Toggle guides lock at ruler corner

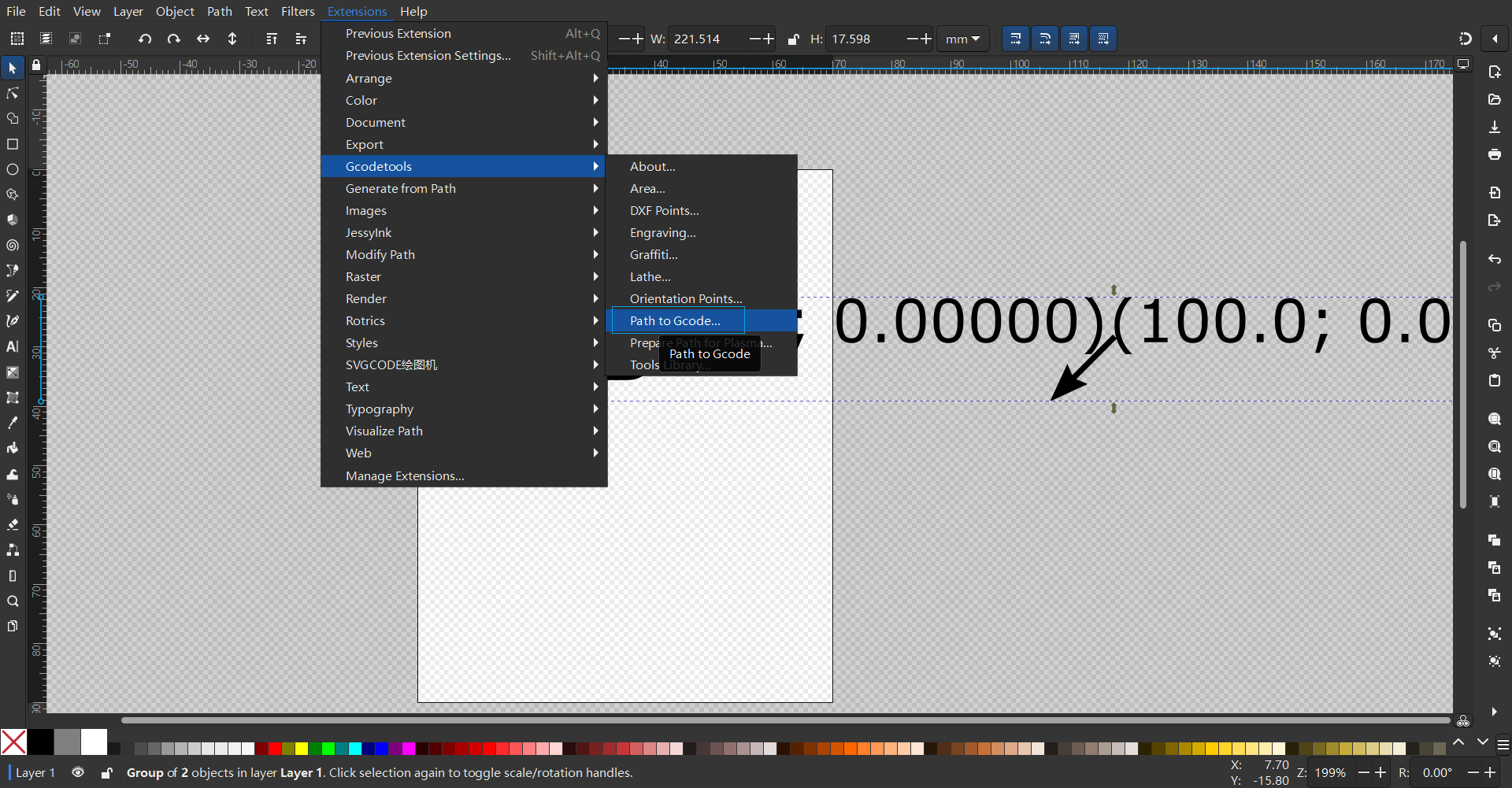[36, 65]
